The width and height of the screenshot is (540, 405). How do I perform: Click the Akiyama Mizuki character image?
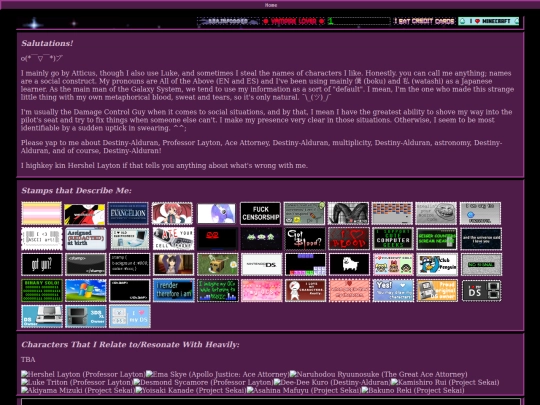pos(78,390)
